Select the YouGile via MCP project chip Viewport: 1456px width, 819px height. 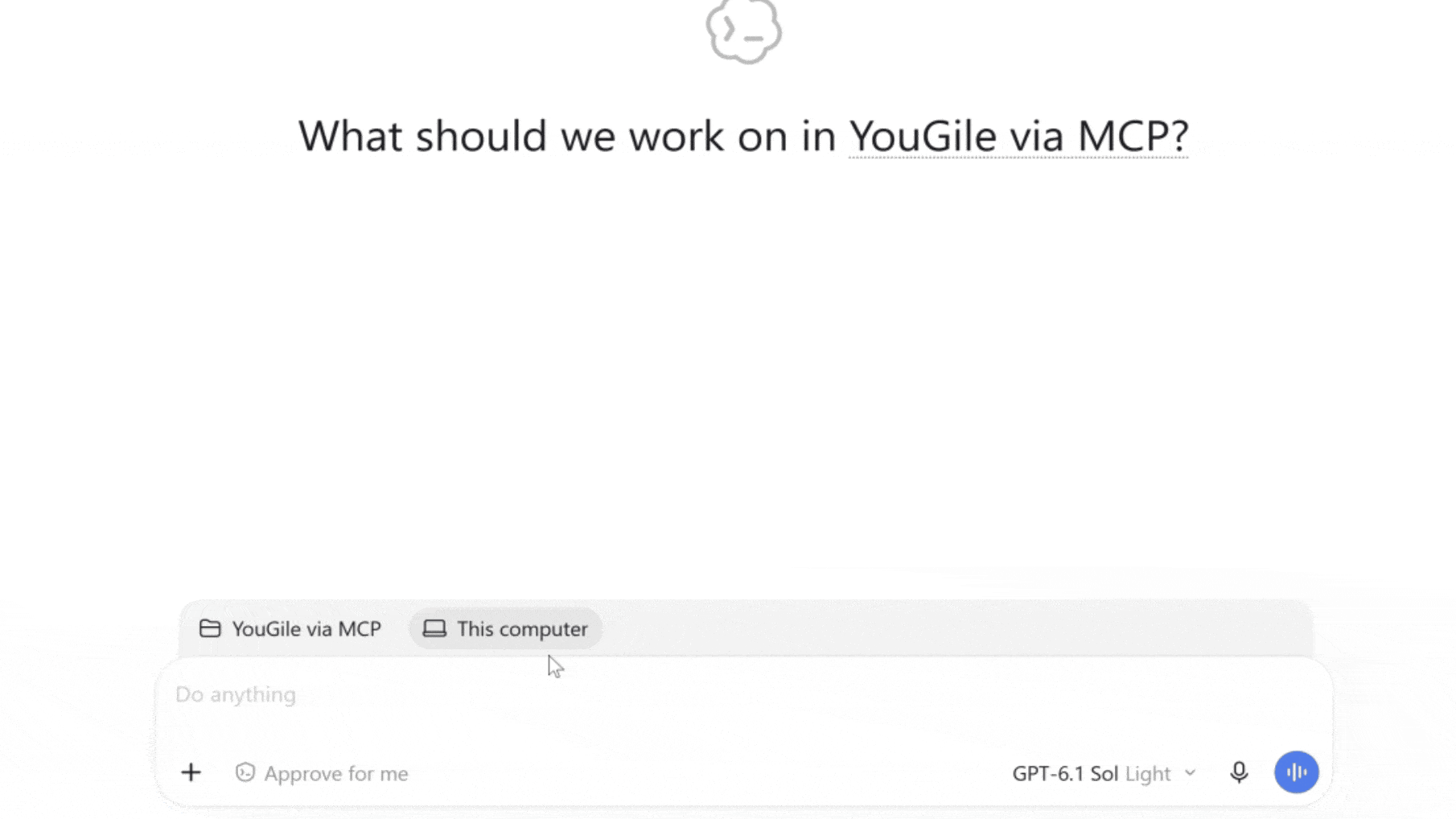[x=290, y=628]
